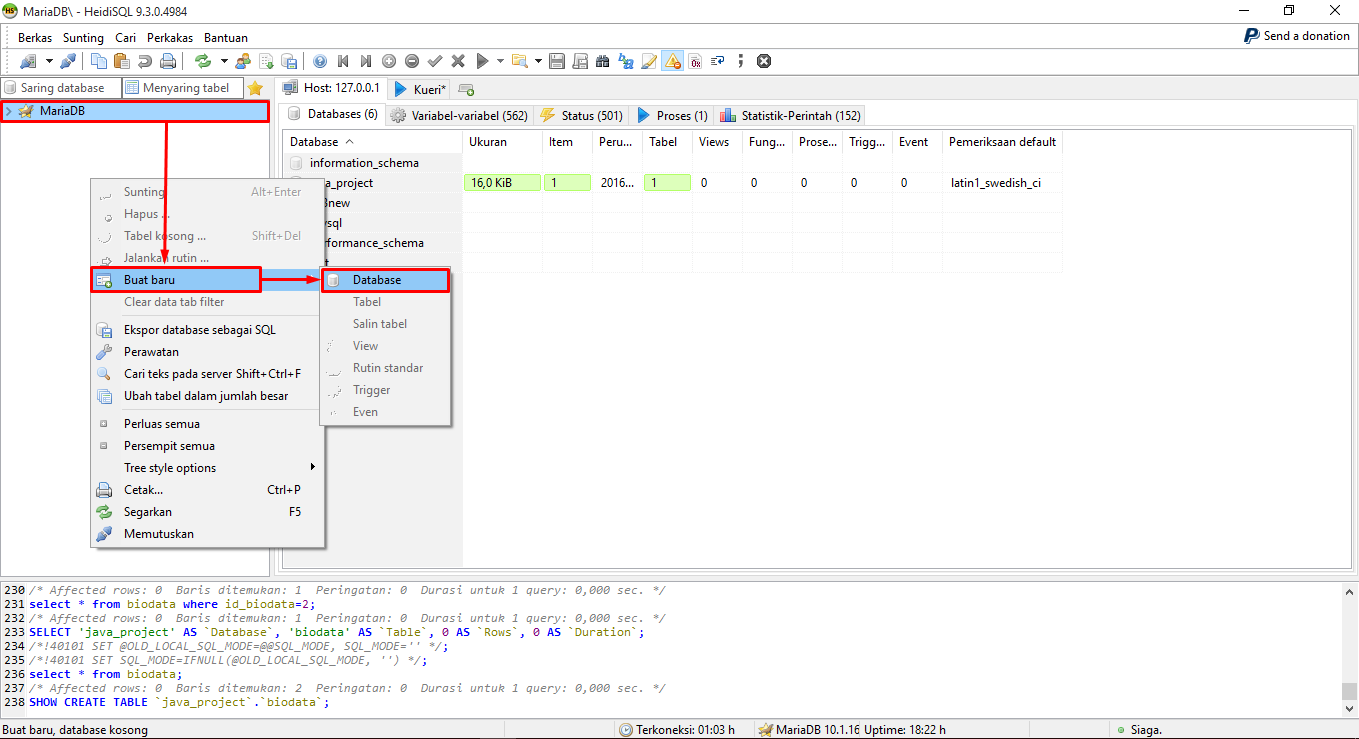The height and width of the screenshot is (739, 1359).
Task: Run the query with play icon
Action: click(x=483, y=61)
